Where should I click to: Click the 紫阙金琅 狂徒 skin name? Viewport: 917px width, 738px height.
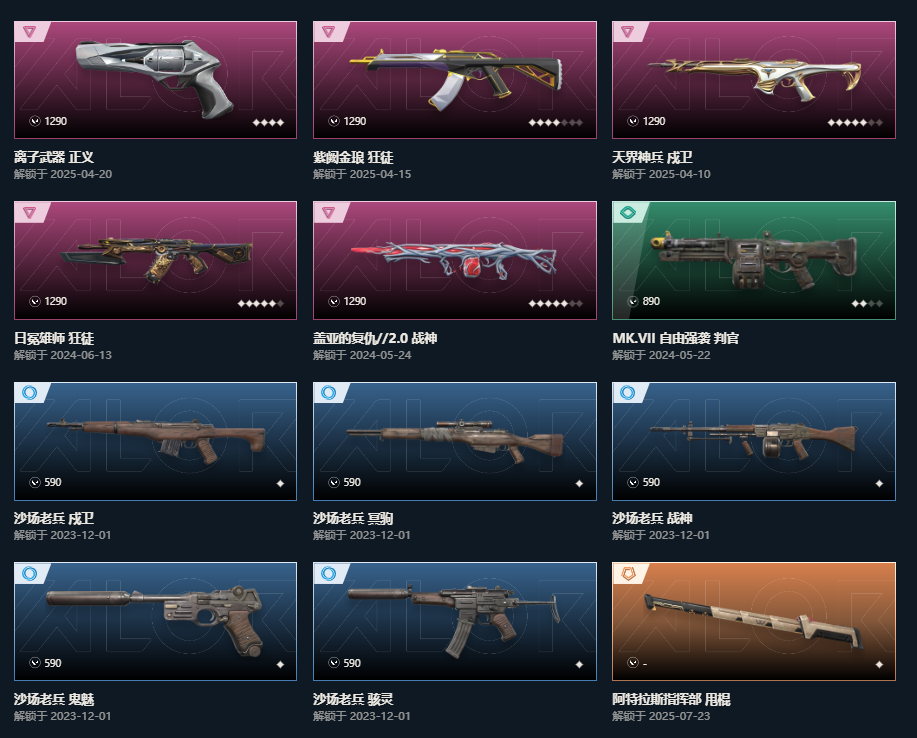point(353,157)
